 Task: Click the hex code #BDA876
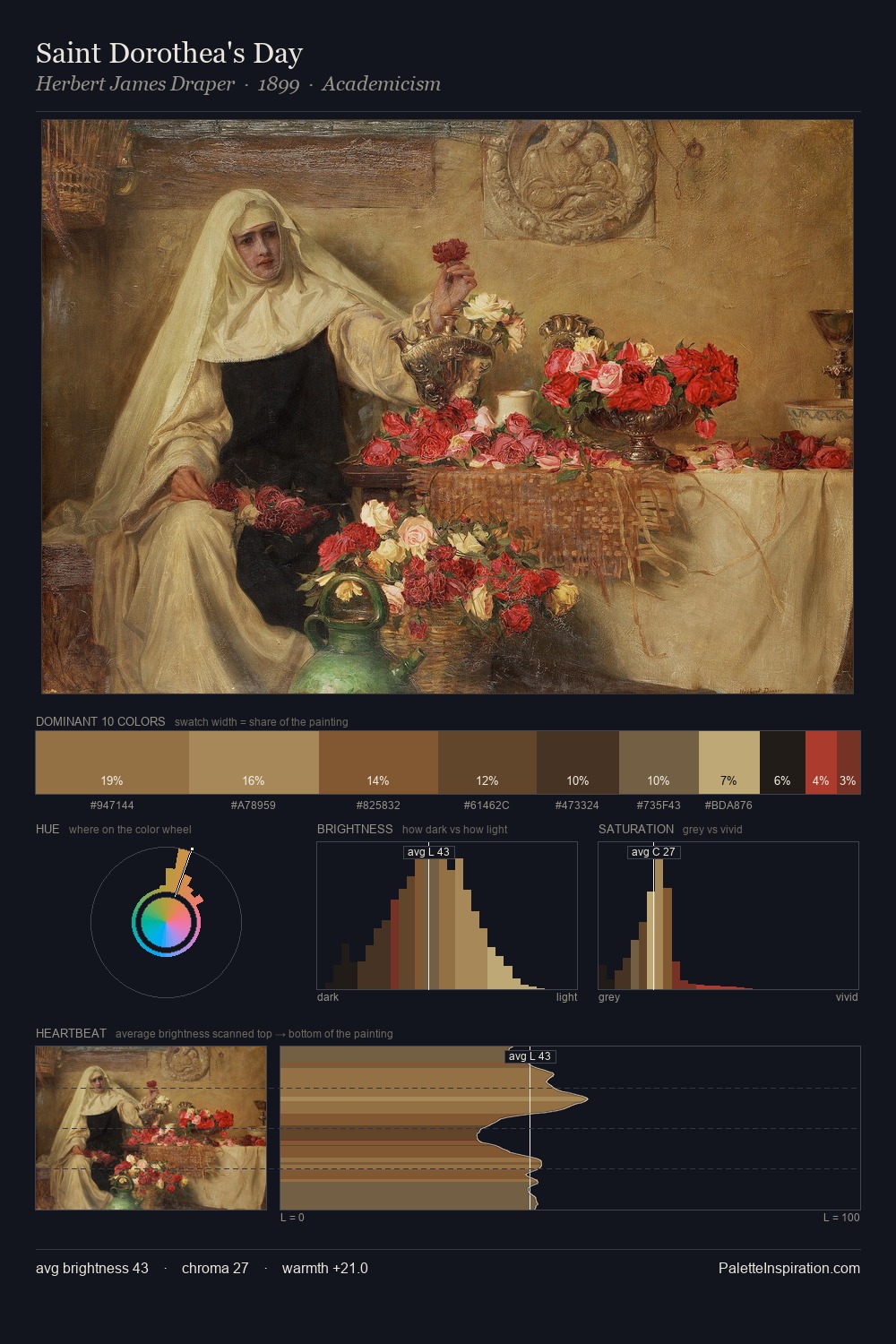[x=728, y=806]
